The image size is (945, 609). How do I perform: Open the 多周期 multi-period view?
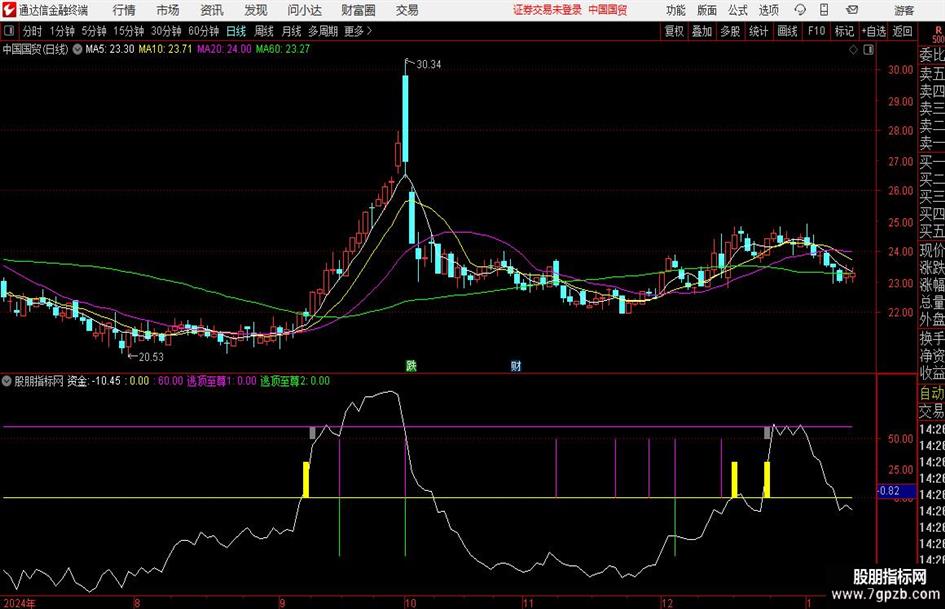(x=323, y=31)
